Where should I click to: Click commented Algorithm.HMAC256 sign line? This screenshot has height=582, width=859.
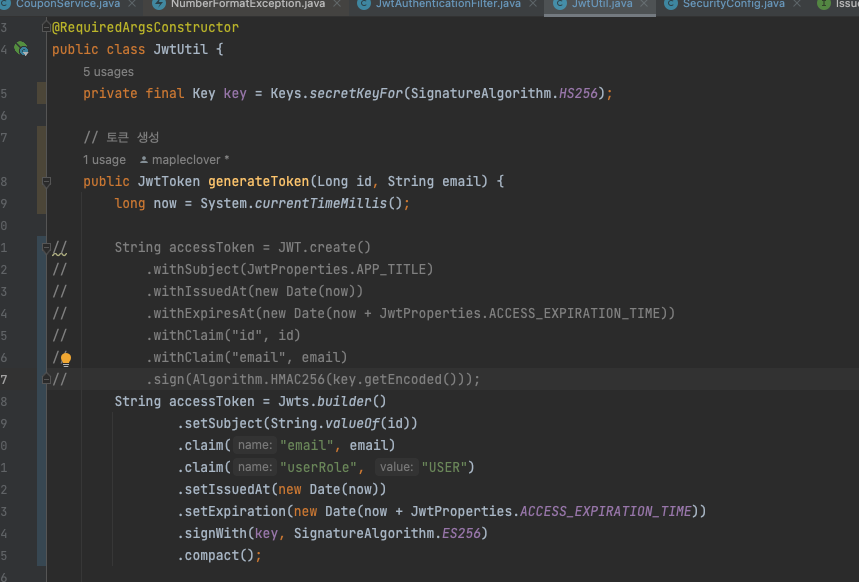[x=313, y=379]
